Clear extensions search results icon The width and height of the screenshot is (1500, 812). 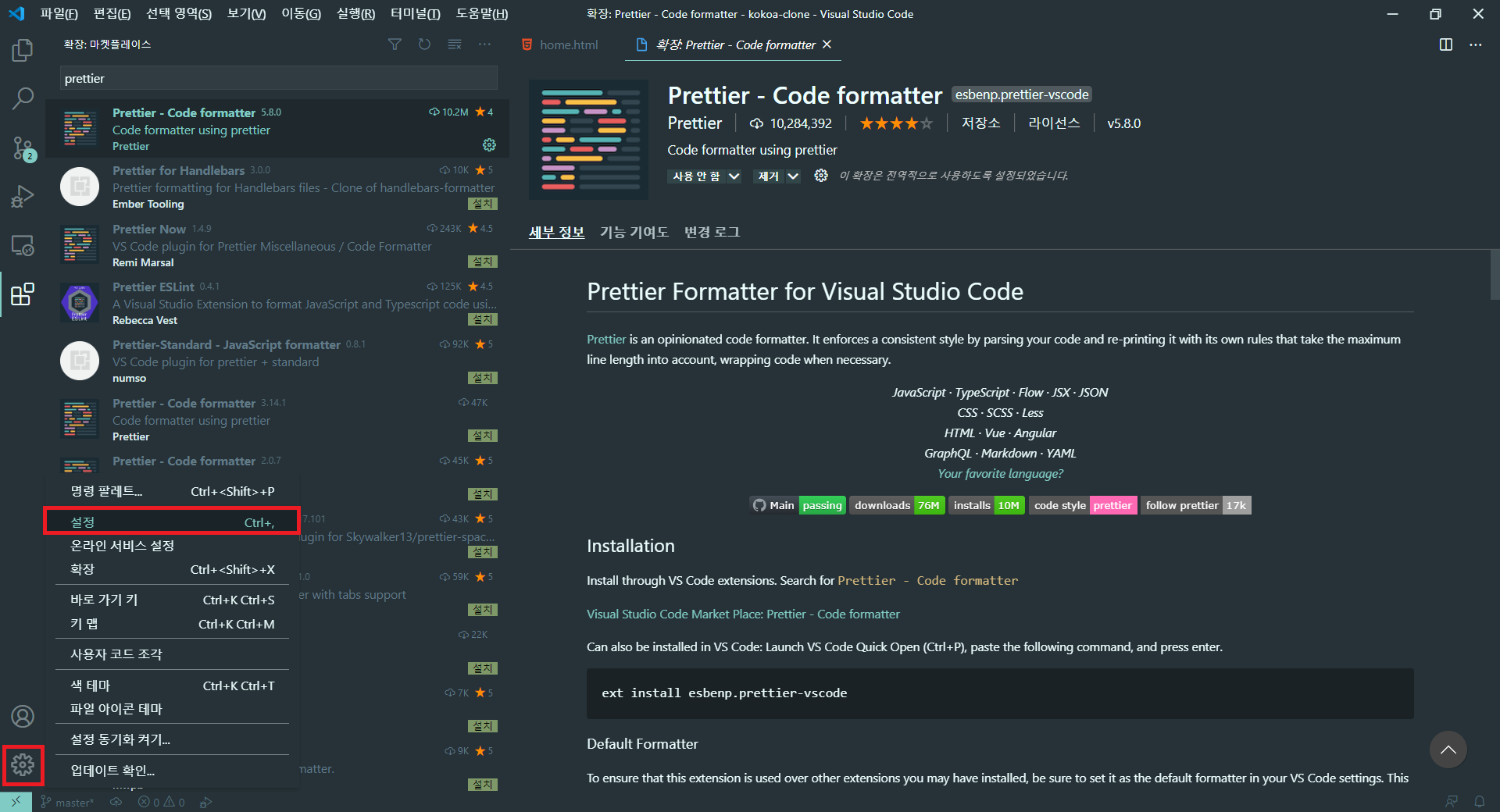coord(455,45)
